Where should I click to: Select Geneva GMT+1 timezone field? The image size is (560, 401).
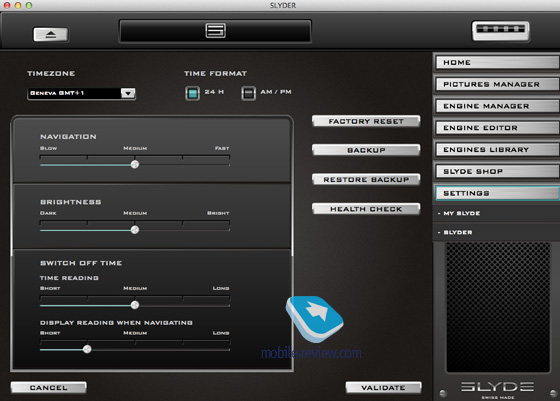[81, 93]
